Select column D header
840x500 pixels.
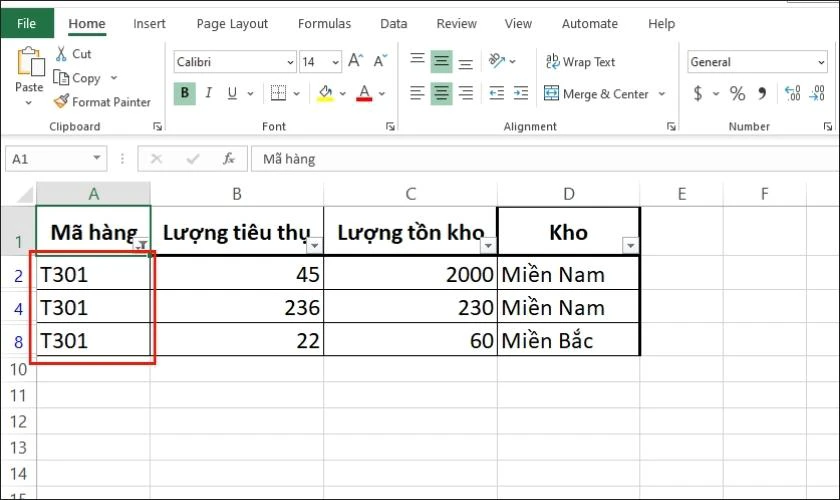(x=568, y=194)
